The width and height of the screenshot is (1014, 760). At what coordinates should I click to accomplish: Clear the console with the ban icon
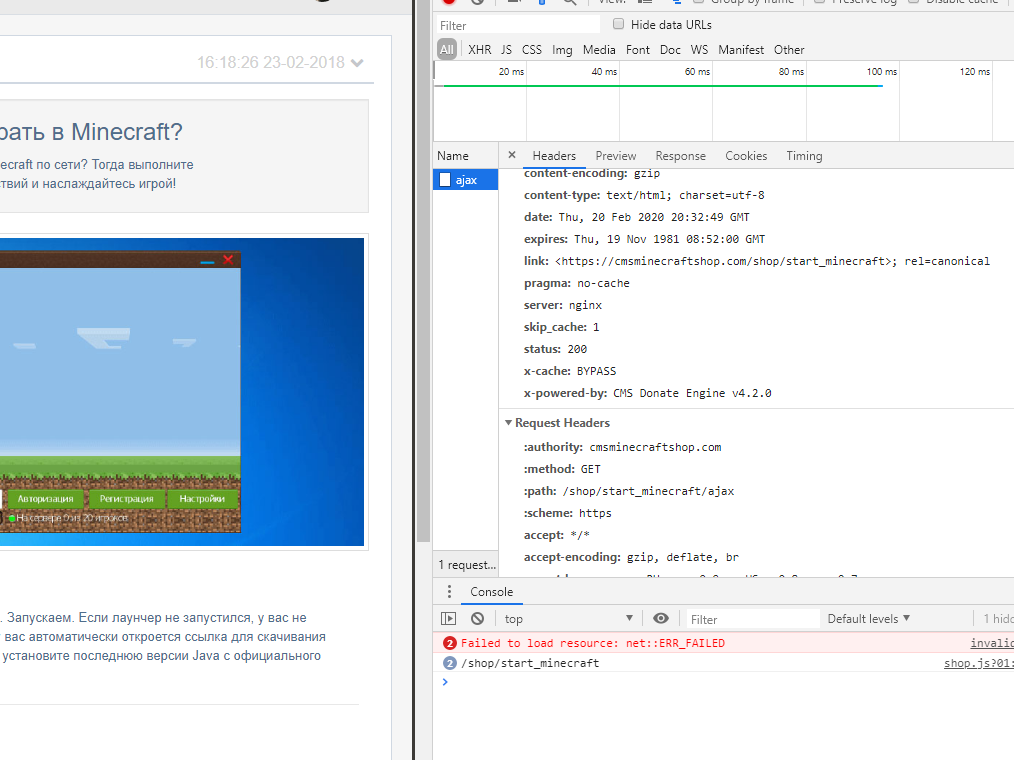(477, 619)
